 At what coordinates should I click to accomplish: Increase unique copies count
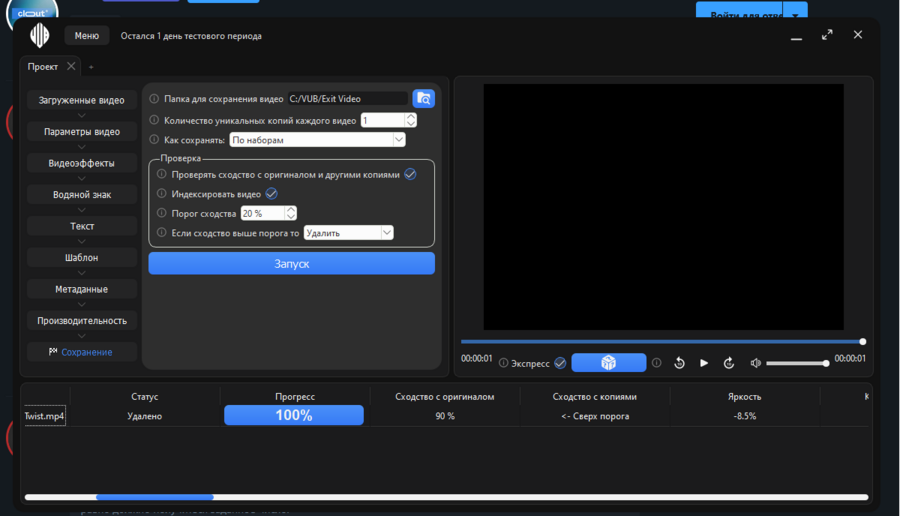[x=411, y=117]
